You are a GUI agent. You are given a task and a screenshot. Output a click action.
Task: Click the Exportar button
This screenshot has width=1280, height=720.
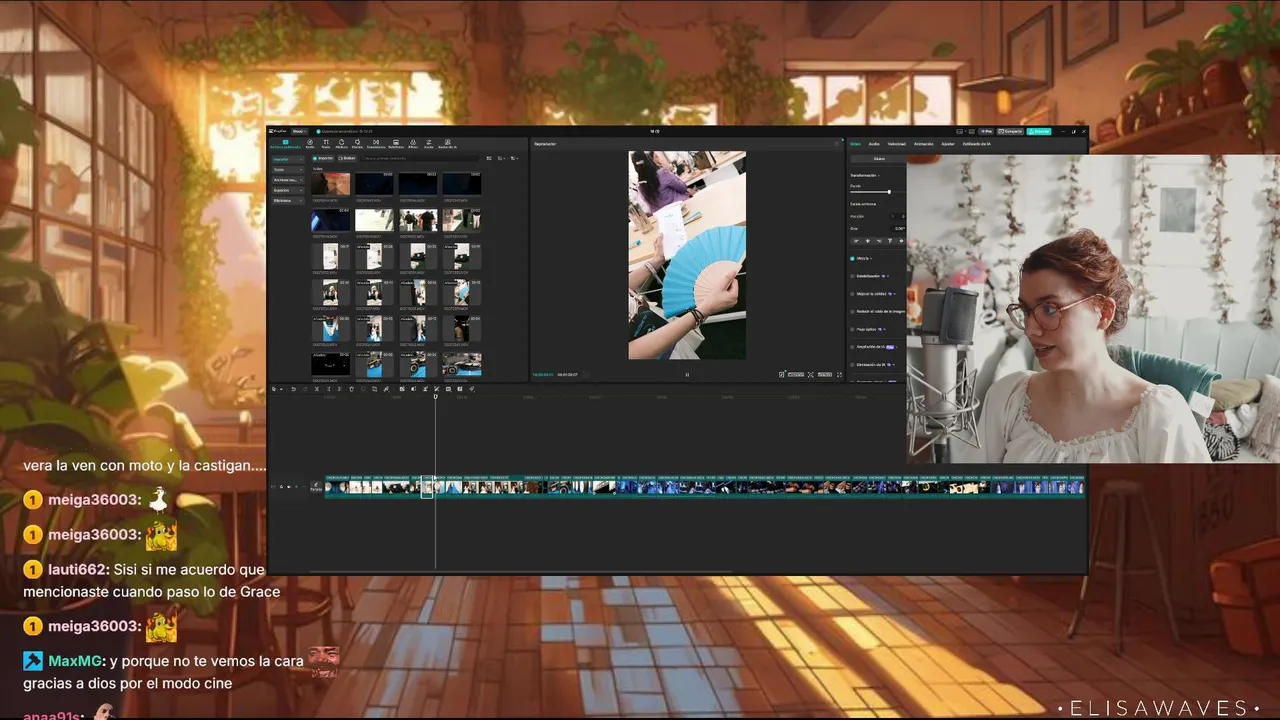click(1039, 131)
